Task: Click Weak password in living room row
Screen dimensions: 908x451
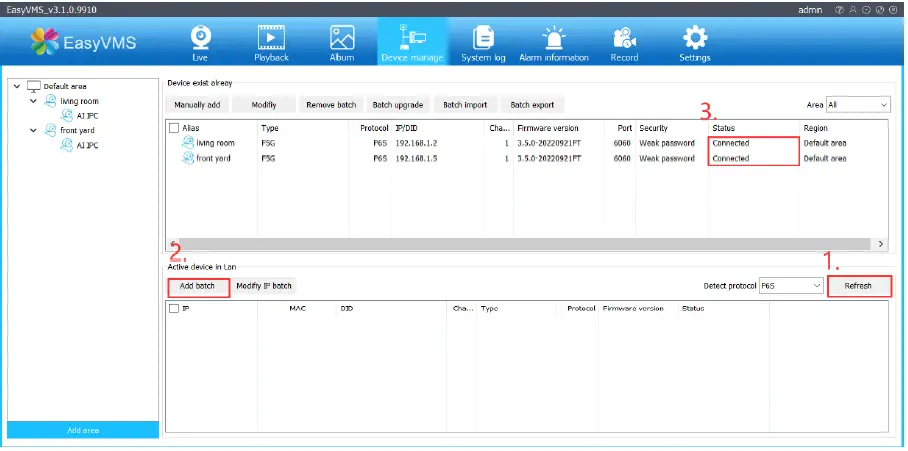Action: [x=667, y=143]
